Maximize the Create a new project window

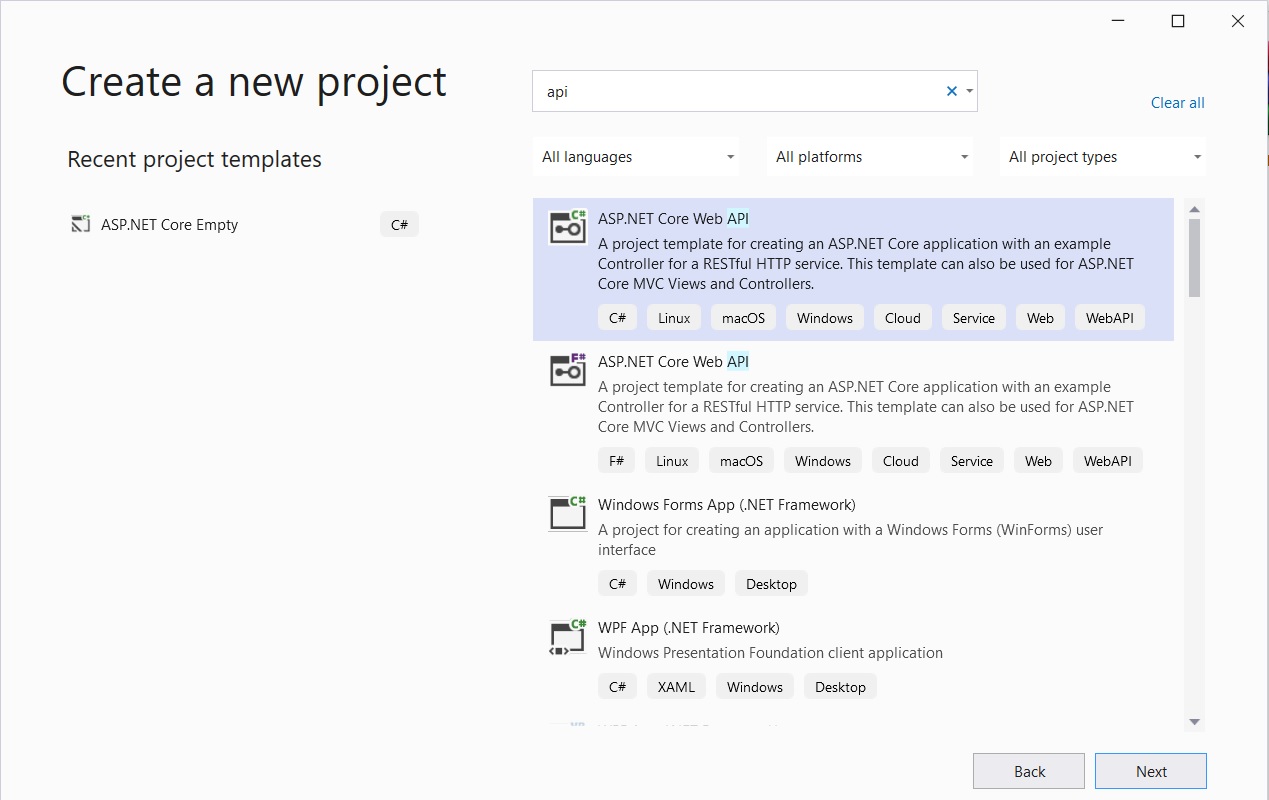tap(1178, 21)
